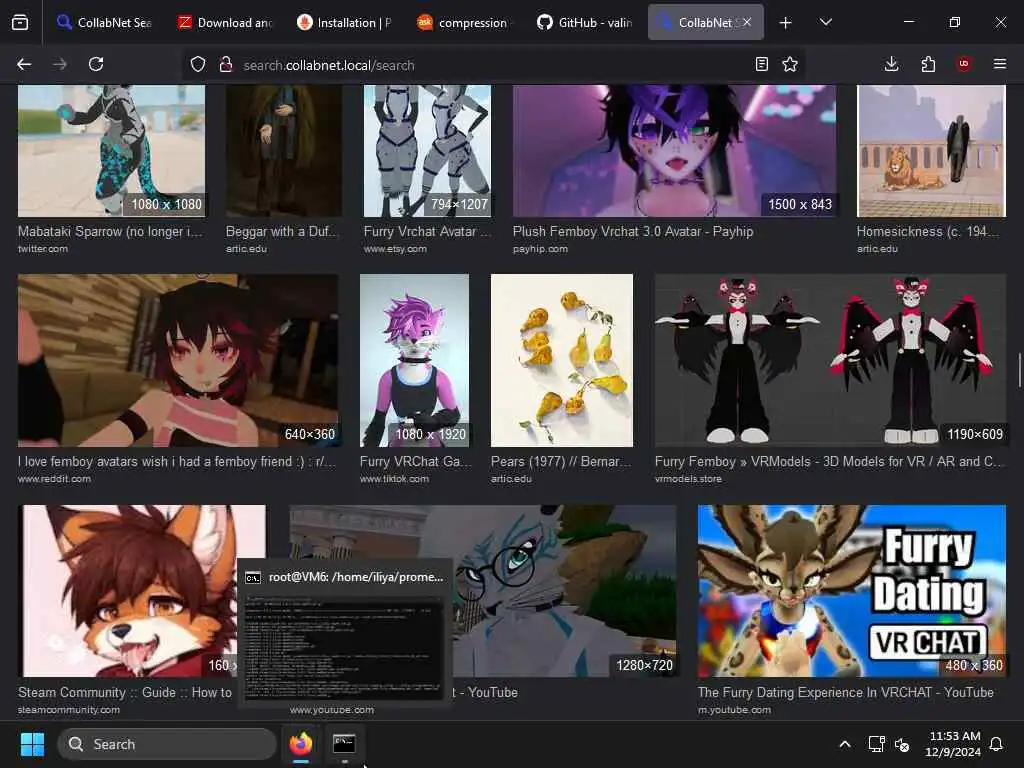The height and width of the screenshot is (768, 1024).
Task: Click the 1190×609 winged model thumbnail
Action: pyautogui.click(x=831, y=360)
